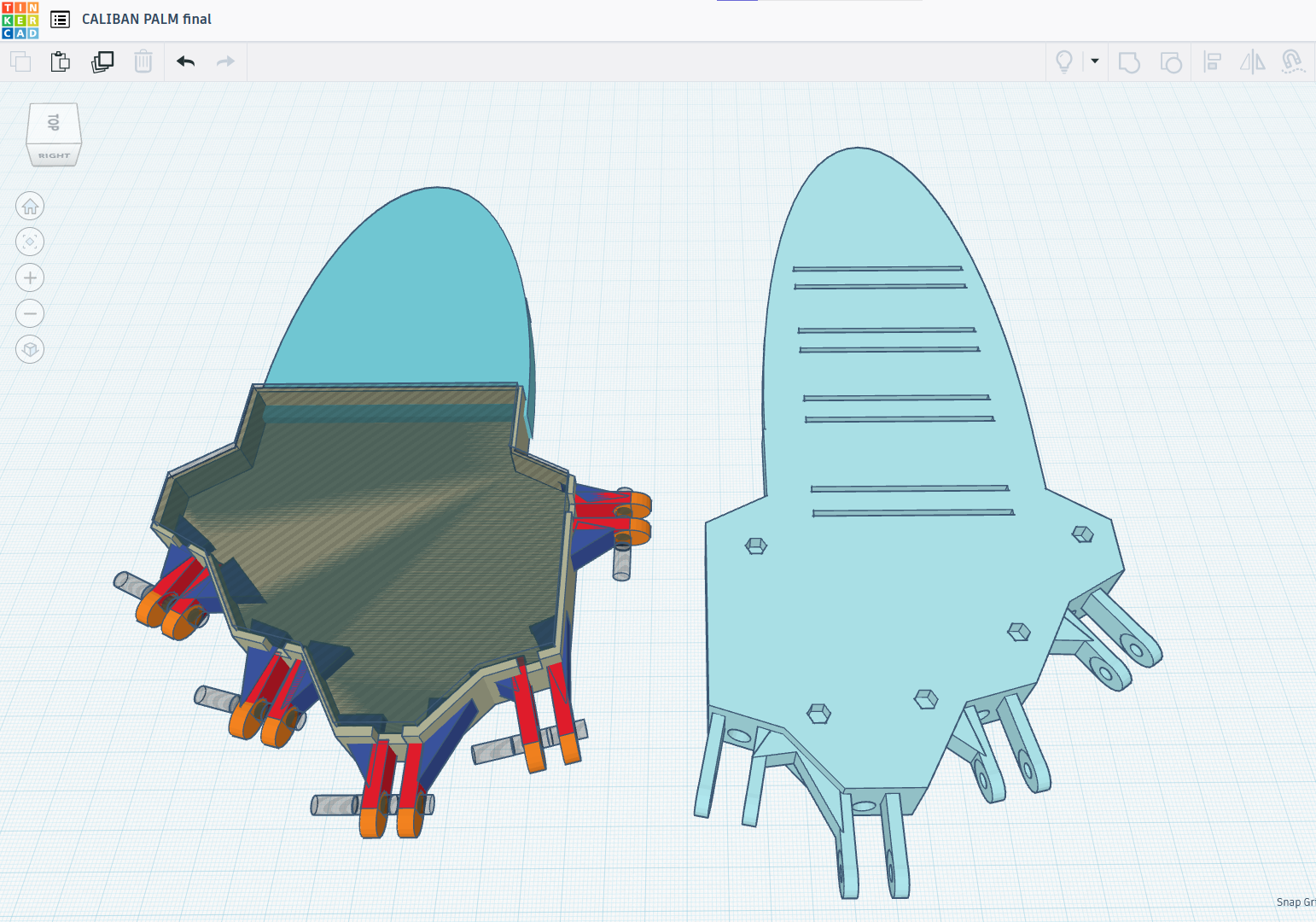Viewport: 1316px width, 922px height.
Task: Click the Home view icon
Action: (30, 206)
